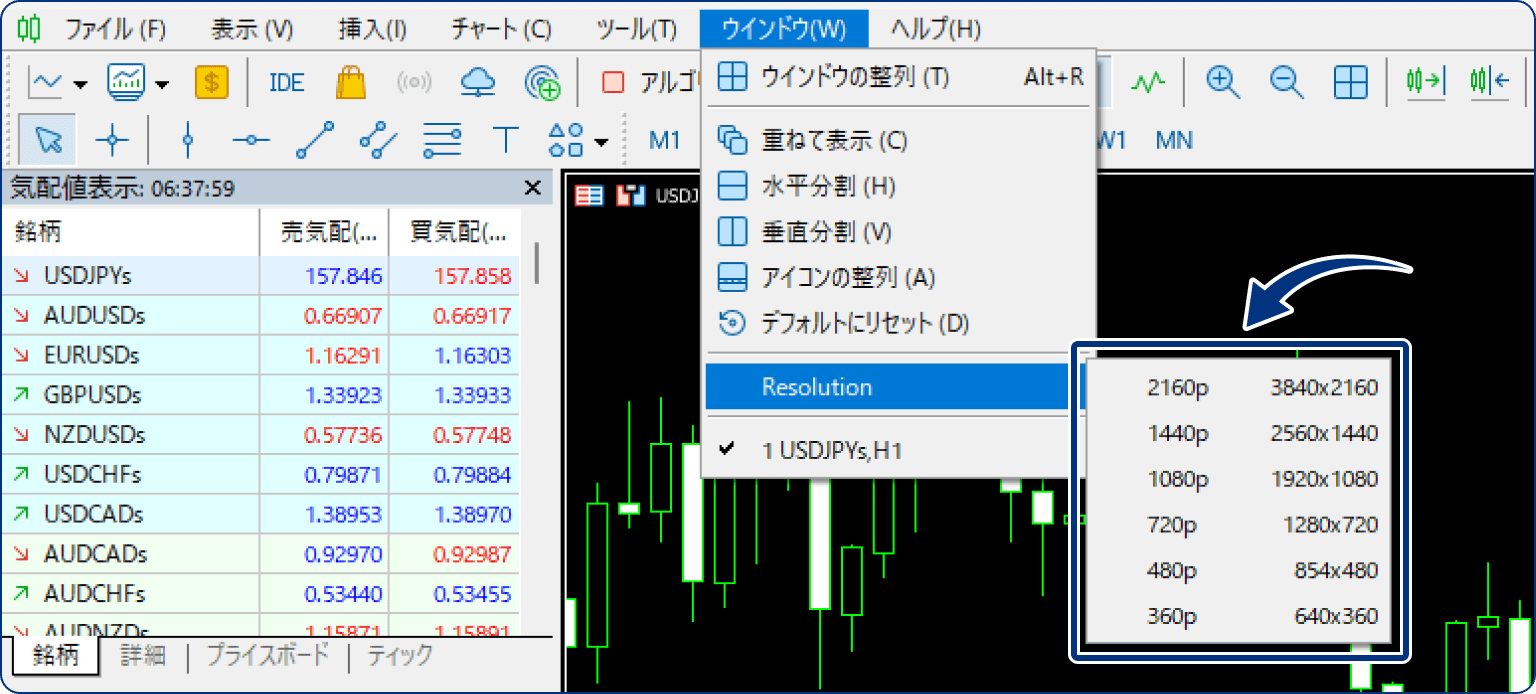Switch to MN timeframe
Screen dimensions: 1536x694
click(1174, 140)
